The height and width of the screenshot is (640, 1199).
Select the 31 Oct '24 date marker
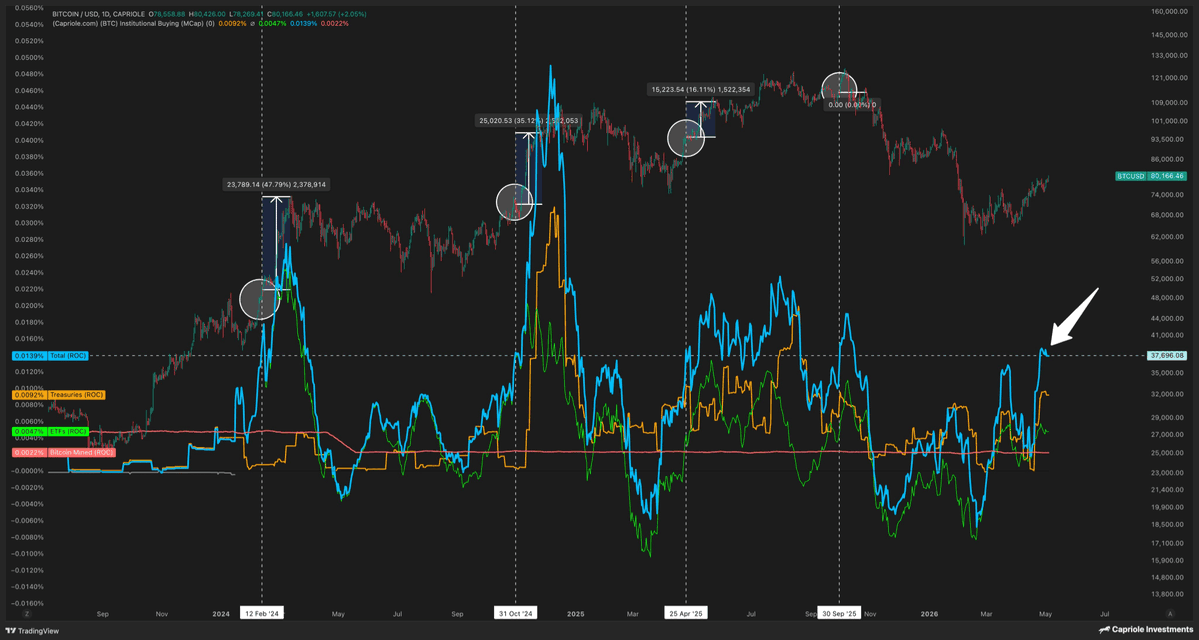coord(516,614)
